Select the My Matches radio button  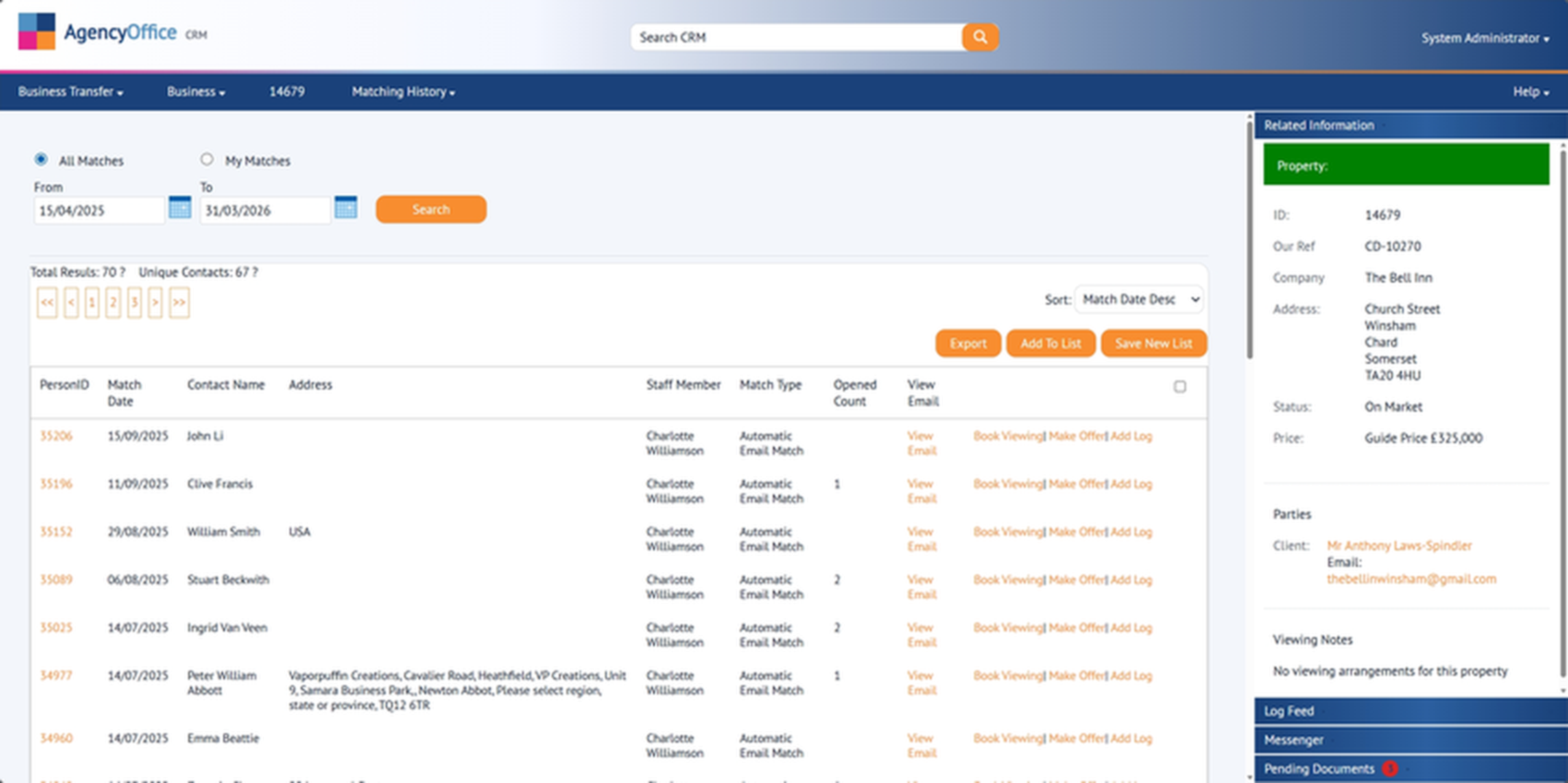point(207,160)
